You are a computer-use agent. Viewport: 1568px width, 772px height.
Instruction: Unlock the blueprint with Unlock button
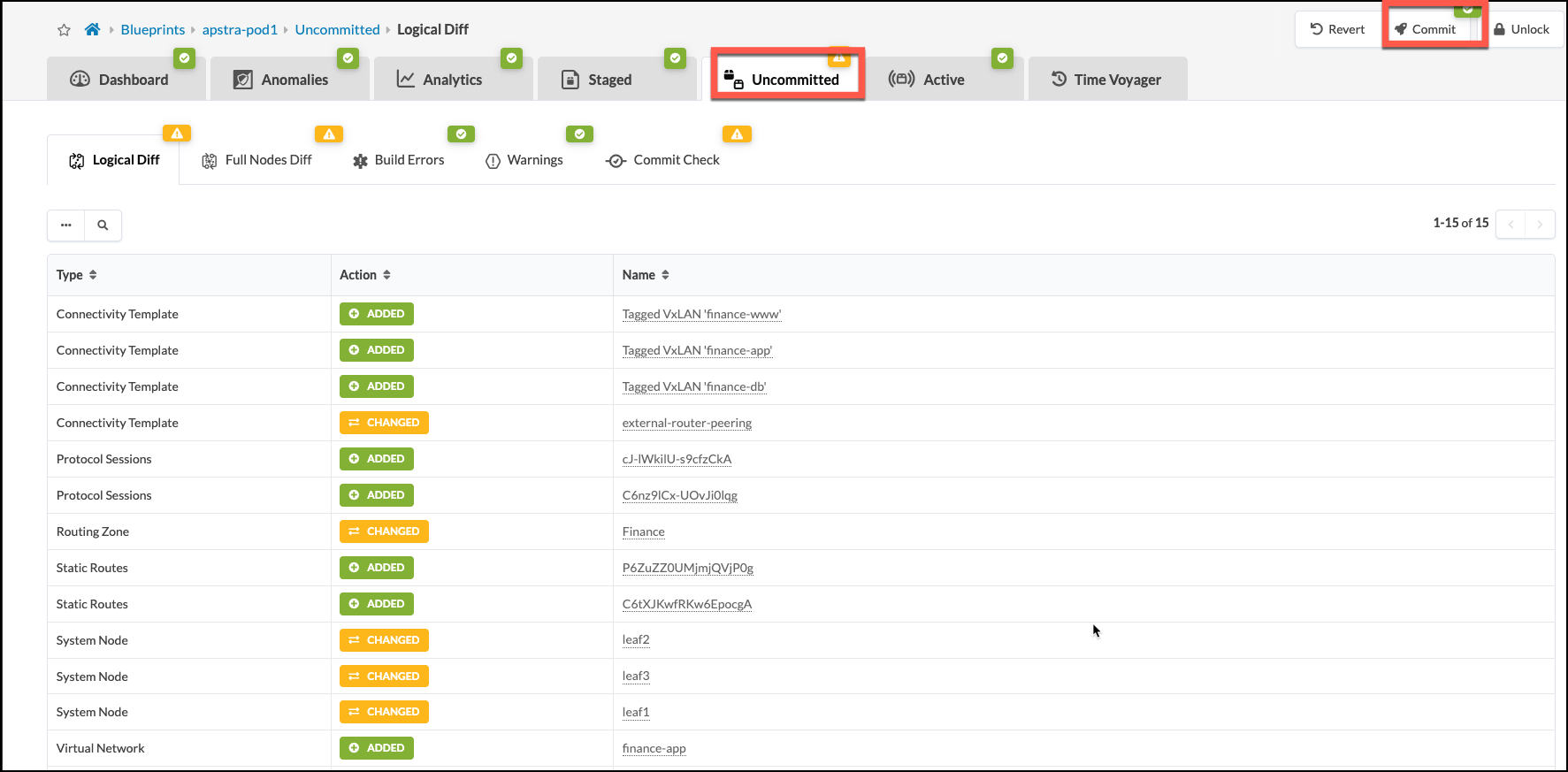tap(1521, 29)
